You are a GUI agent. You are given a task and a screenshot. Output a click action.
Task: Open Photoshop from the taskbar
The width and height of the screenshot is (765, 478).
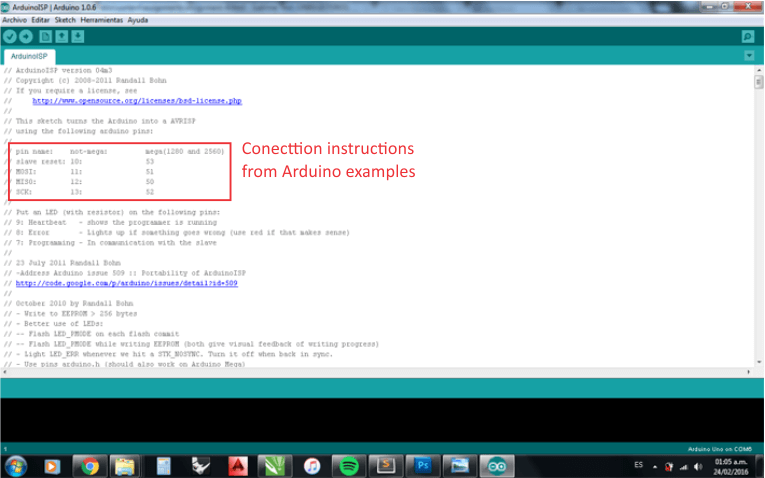423,467
